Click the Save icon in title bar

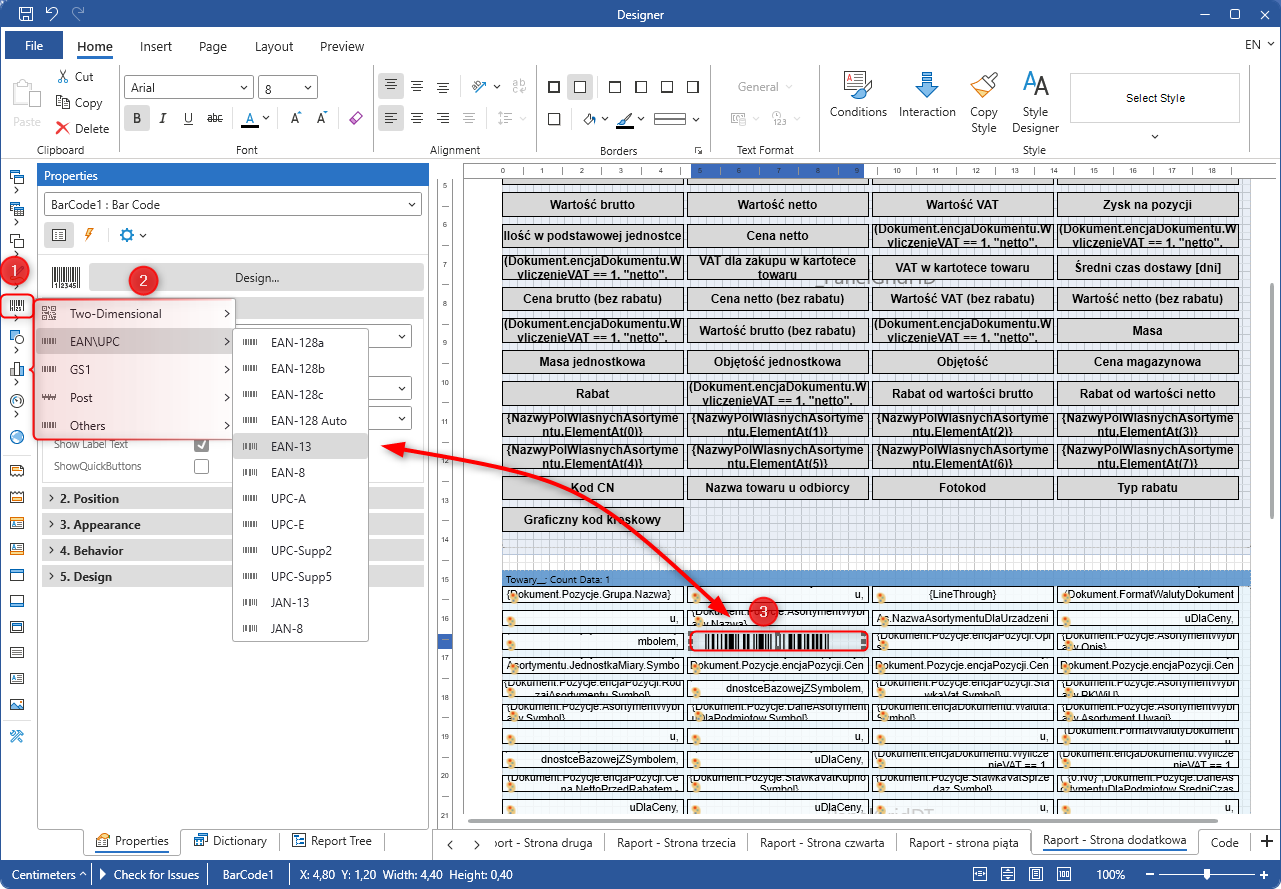pos(26,14)
